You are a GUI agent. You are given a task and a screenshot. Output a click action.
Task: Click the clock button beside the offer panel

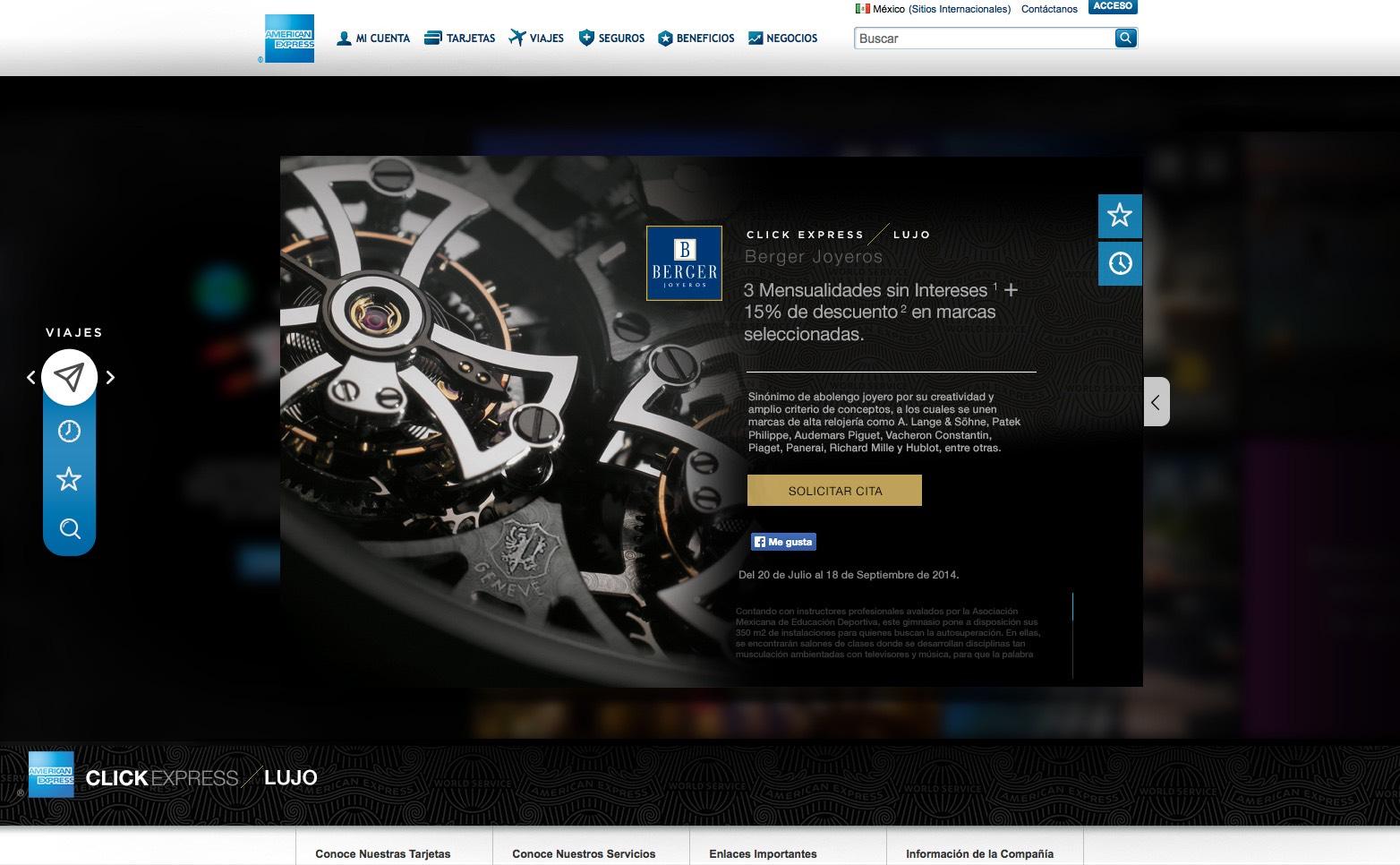(1120, 263)
